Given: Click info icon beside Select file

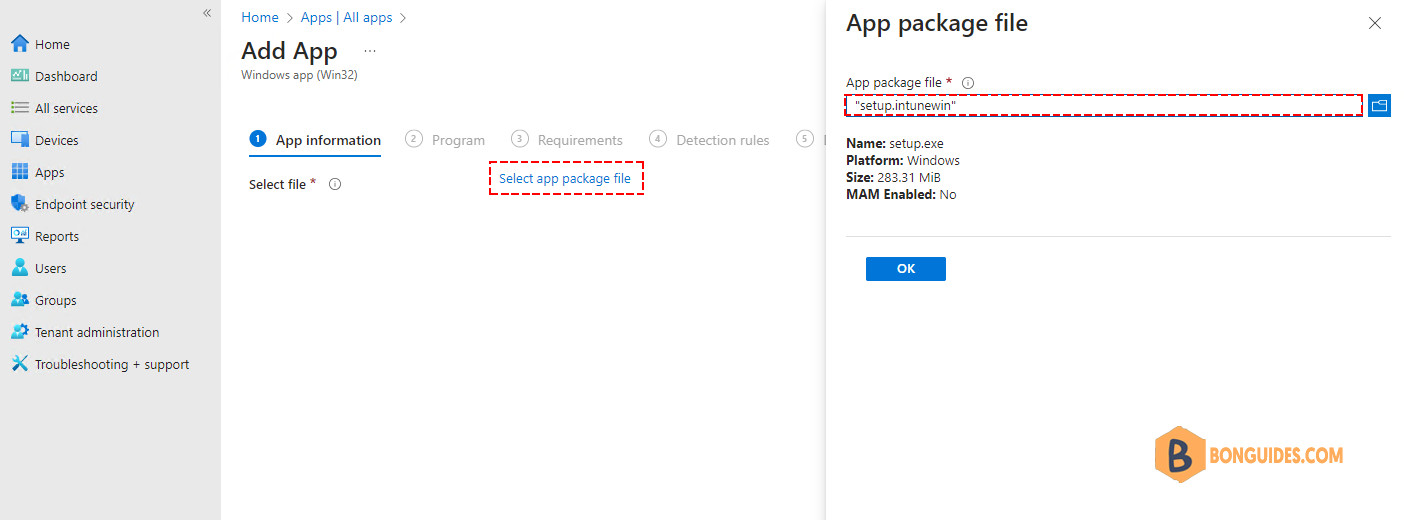Looking at the screenshot, I should point(335,184).
